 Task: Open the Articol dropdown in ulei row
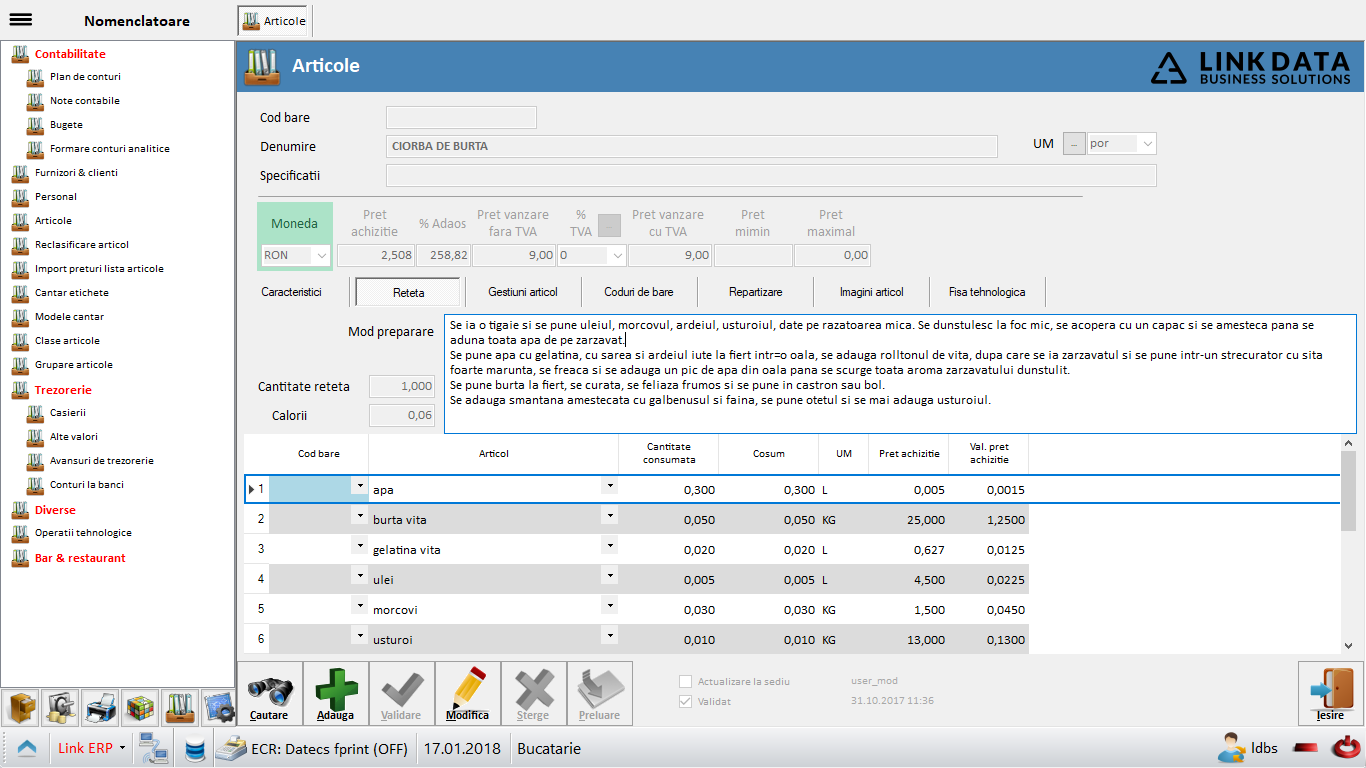pos(609,575)
